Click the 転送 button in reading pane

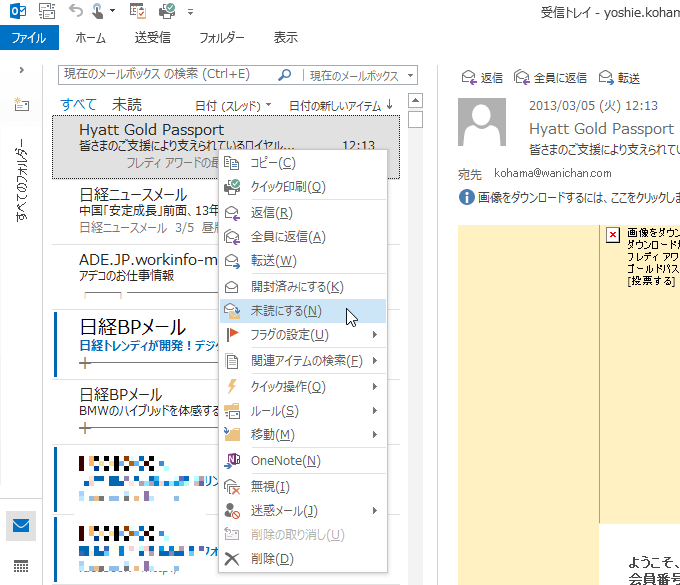(619, 78)
